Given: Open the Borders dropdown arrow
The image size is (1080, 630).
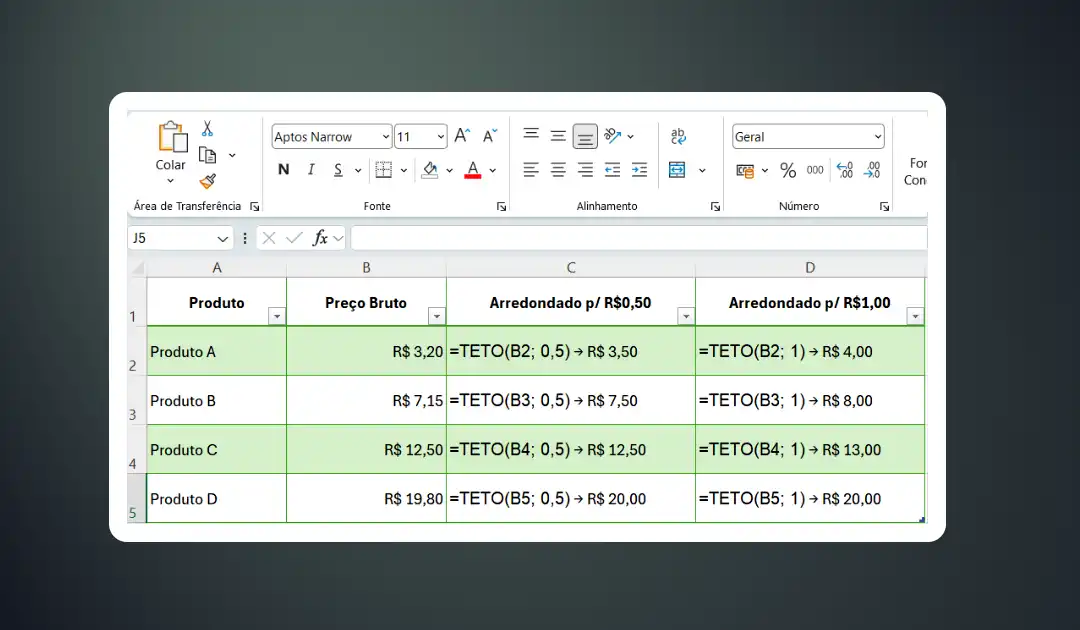Looking at the screenshot, I should pos(404,170).
